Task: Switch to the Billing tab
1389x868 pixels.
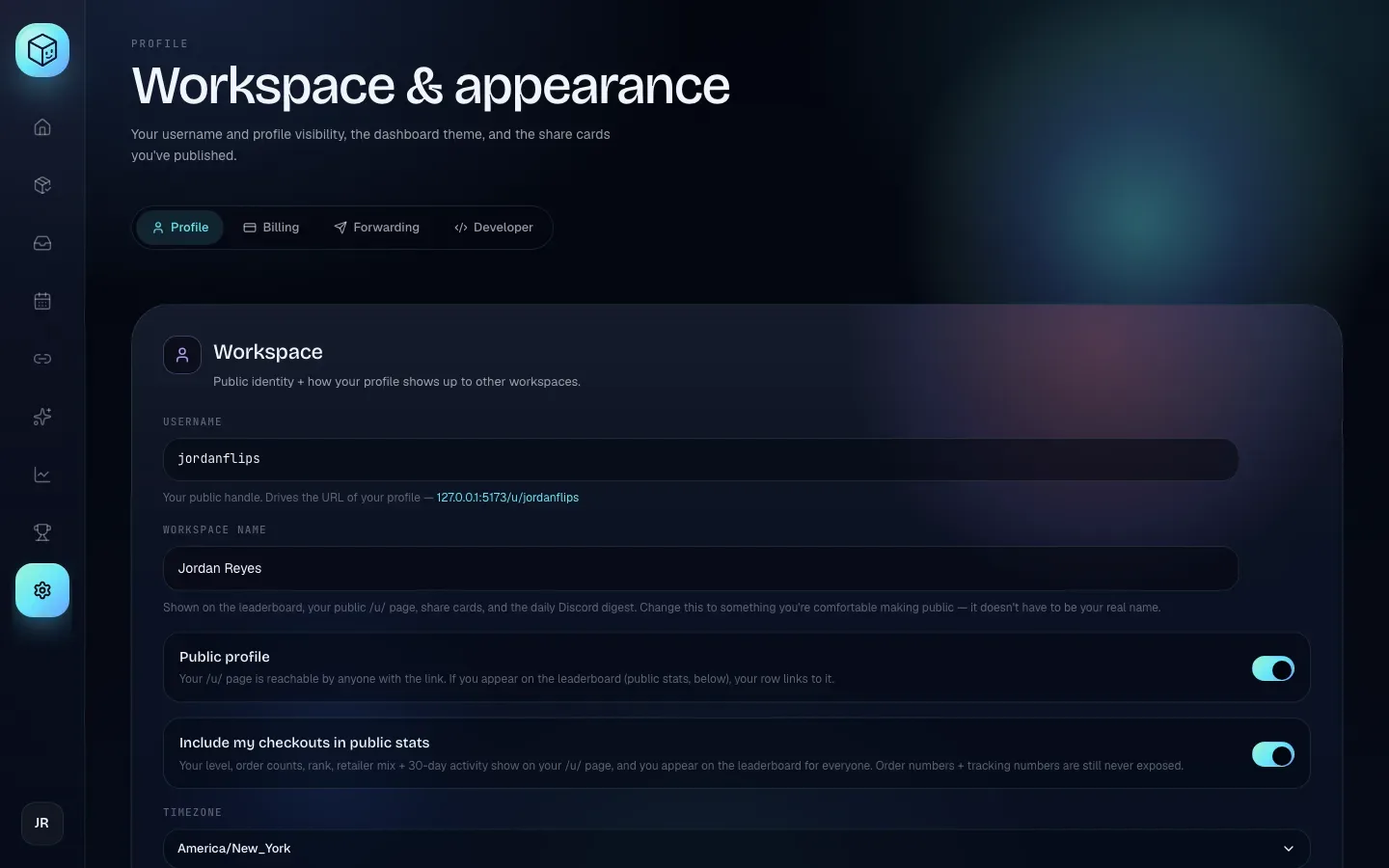Action: click(271, 228)
